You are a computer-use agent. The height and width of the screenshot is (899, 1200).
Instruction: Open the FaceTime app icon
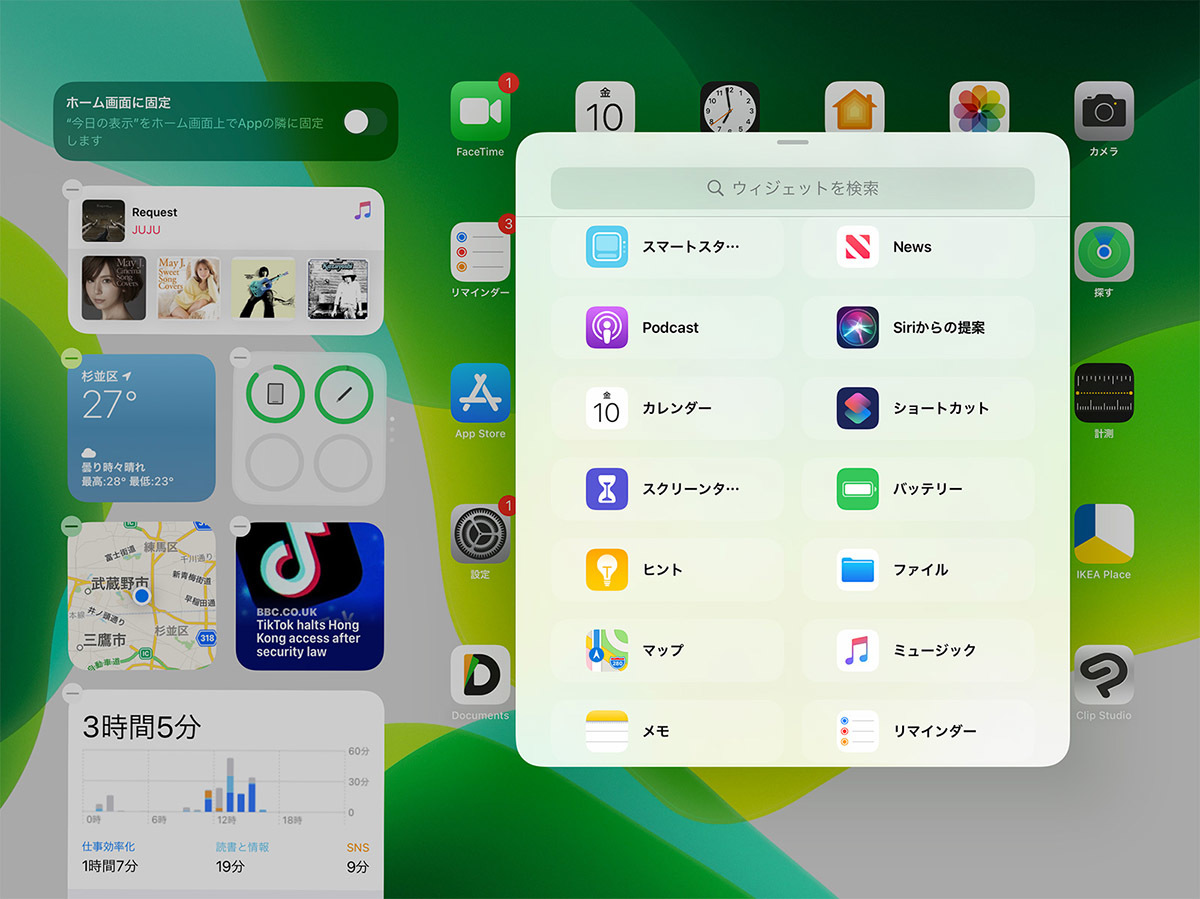pos(480,111)
